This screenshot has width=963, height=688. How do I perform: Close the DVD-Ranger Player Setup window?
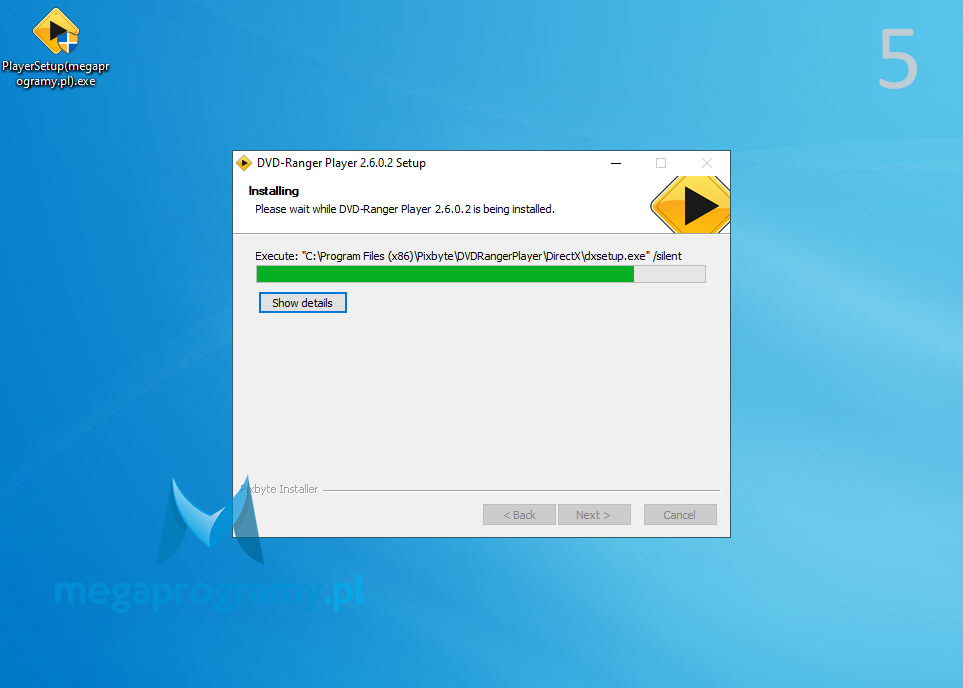tap(707, 163)
